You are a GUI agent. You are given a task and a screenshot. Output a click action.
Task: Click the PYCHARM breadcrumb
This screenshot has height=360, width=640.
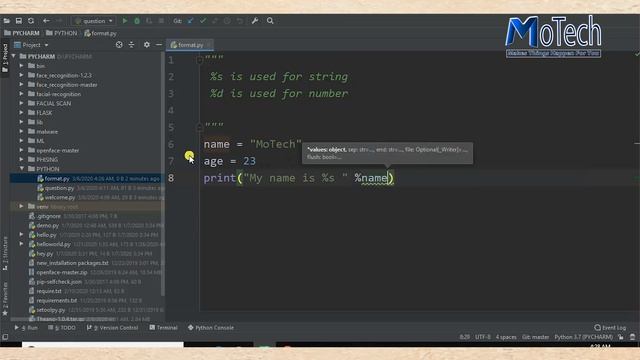(22, 33)
